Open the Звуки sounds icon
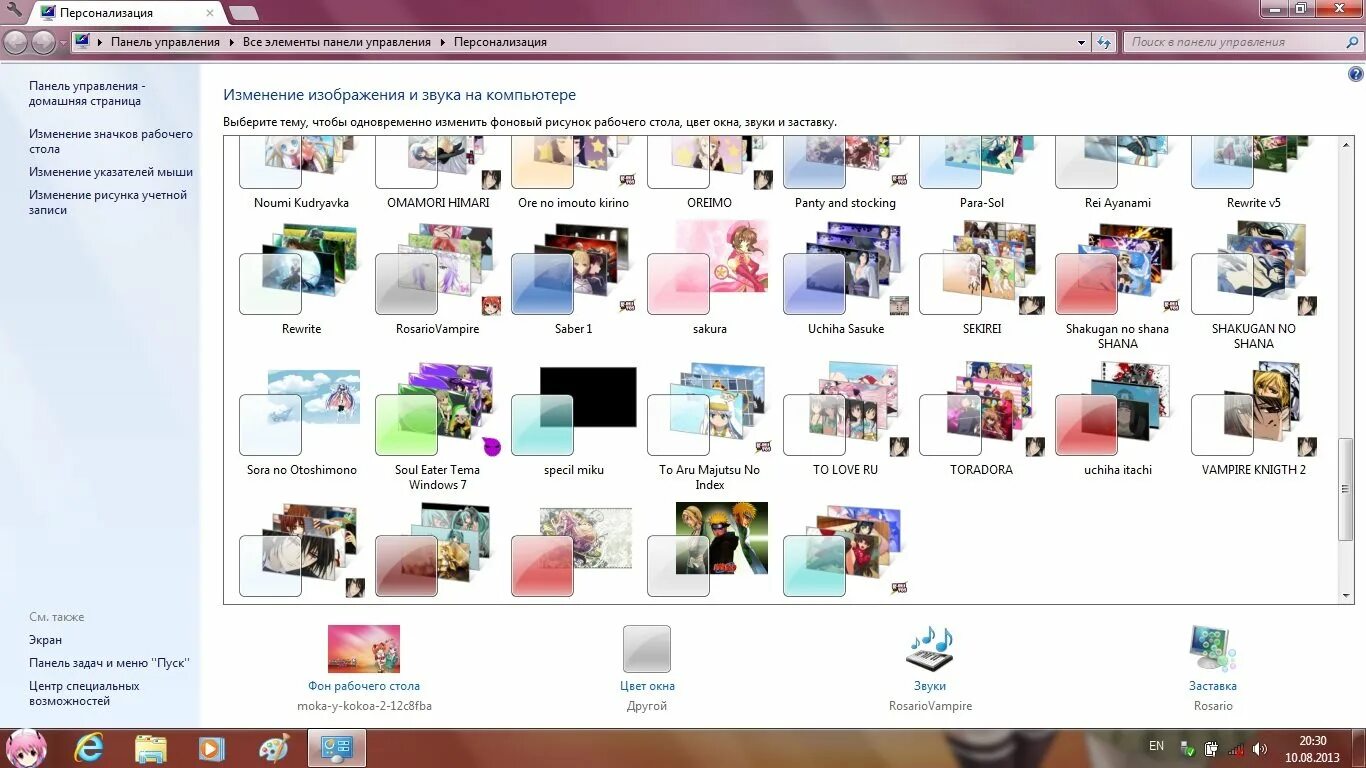This screenshot has width=1366, height=768. 930,649
